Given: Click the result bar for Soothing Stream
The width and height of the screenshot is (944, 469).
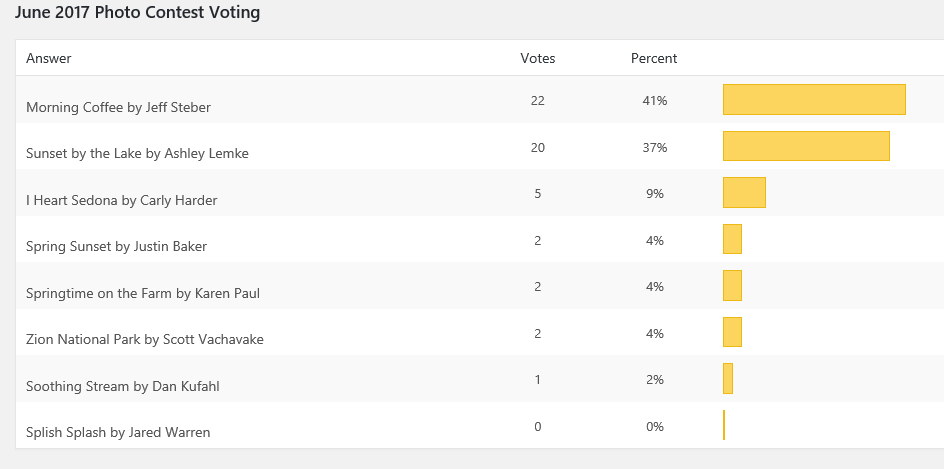Looking at the screenshot, I should tap(728, 379).
